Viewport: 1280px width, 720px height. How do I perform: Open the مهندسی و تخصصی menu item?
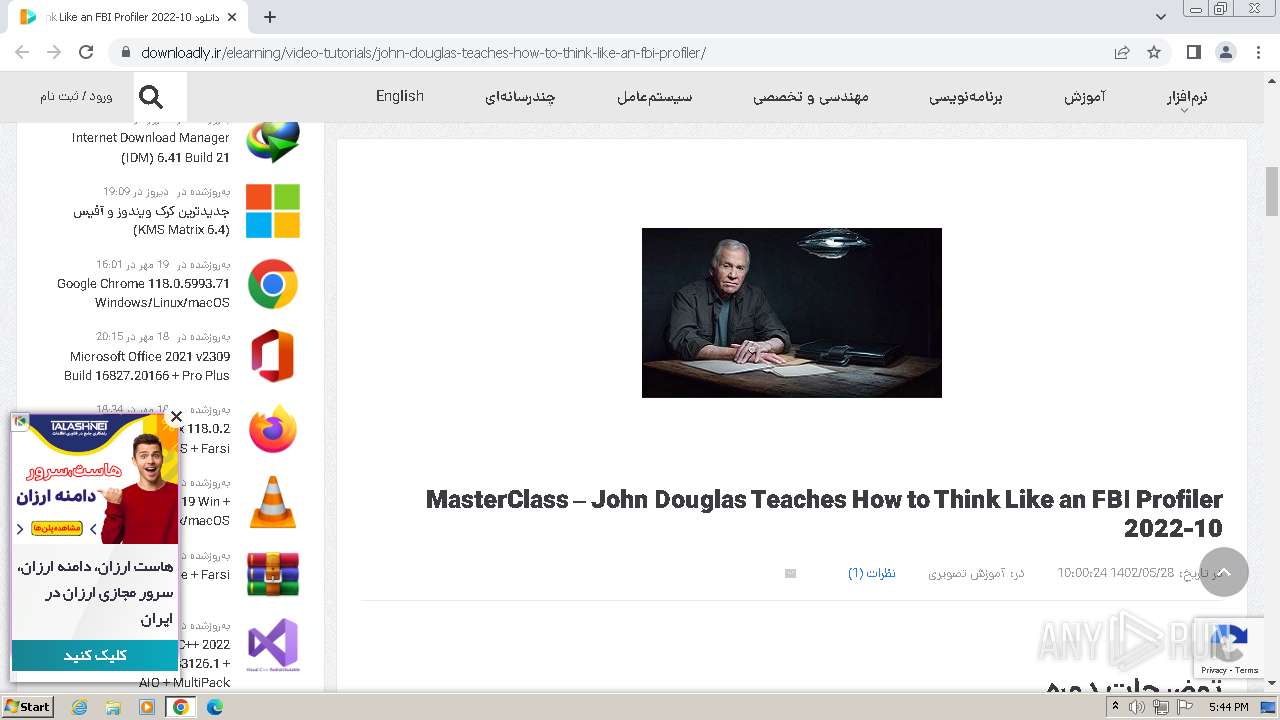pyautogui.click(x=811, y=97)
